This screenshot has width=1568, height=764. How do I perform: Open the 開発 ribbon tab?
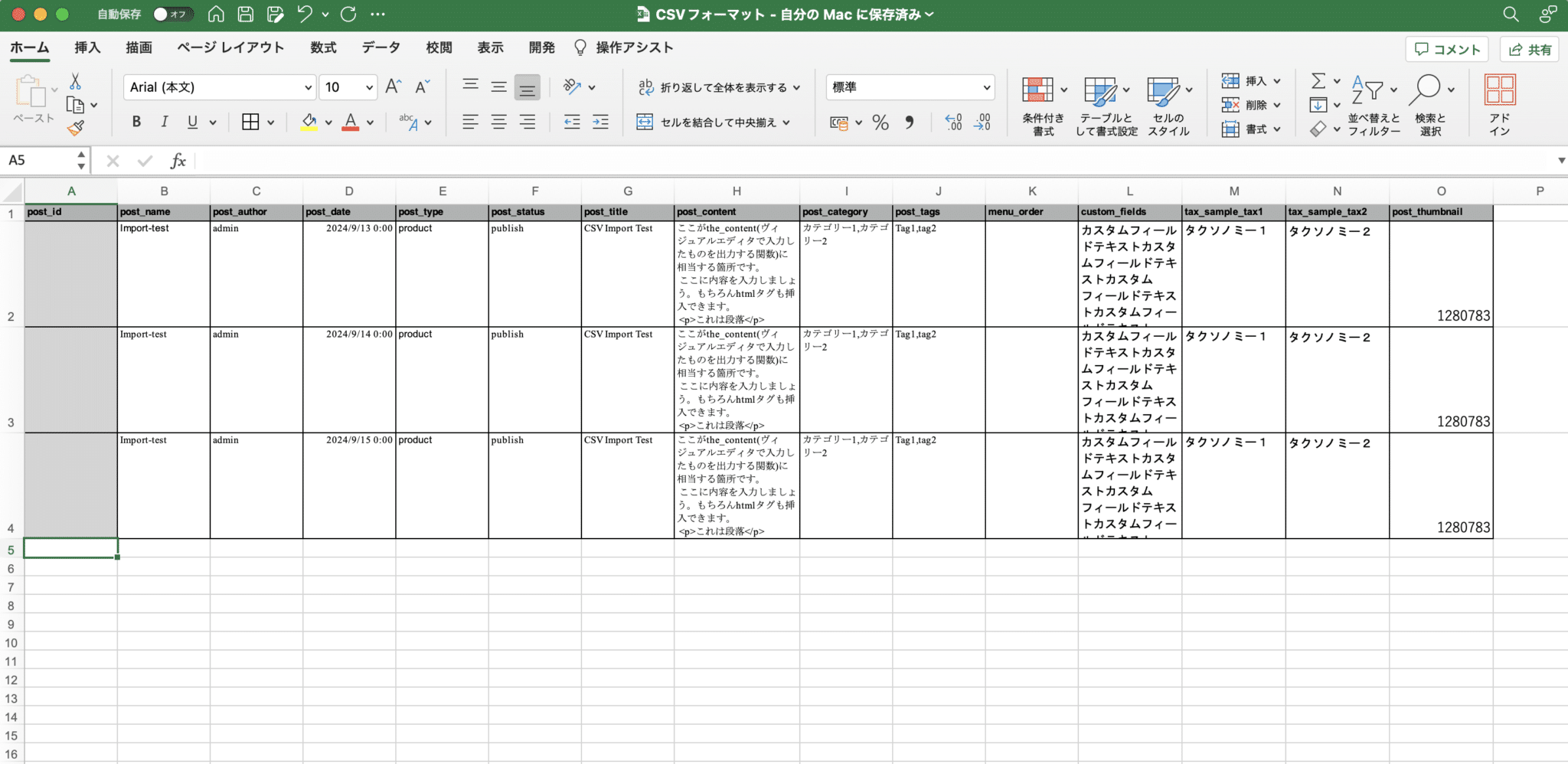click(x=541, y=47)
